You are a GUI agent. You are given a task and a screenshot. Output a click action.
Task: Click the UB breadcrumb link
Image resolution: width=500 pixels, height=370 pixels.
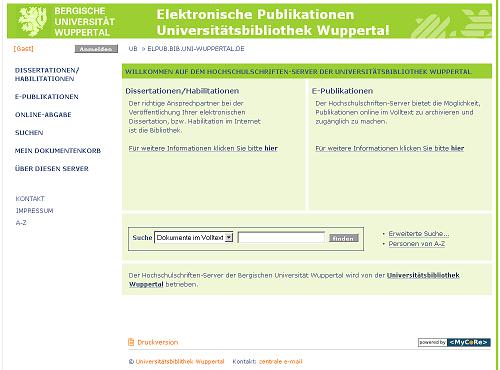coord(133,49)
